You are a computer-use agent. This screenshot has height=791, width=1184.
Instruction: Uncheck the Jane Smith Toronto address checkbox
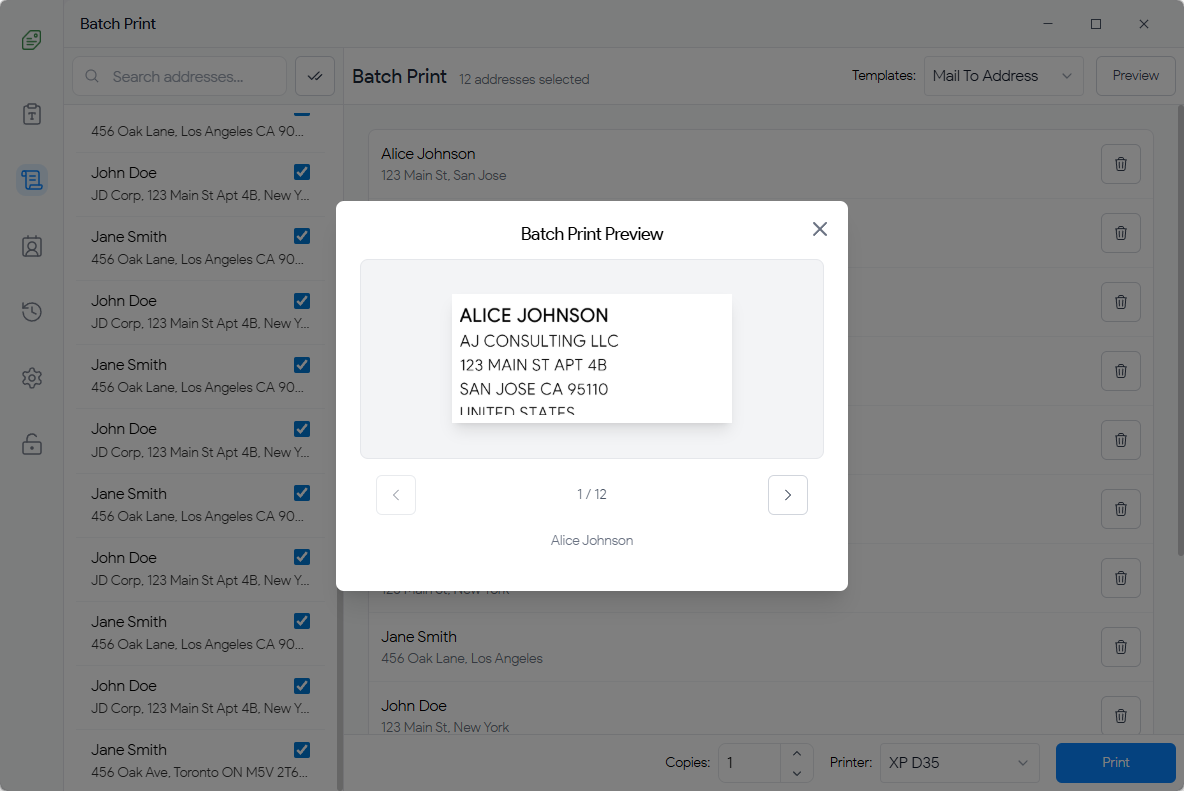click(x=302, y=750)
